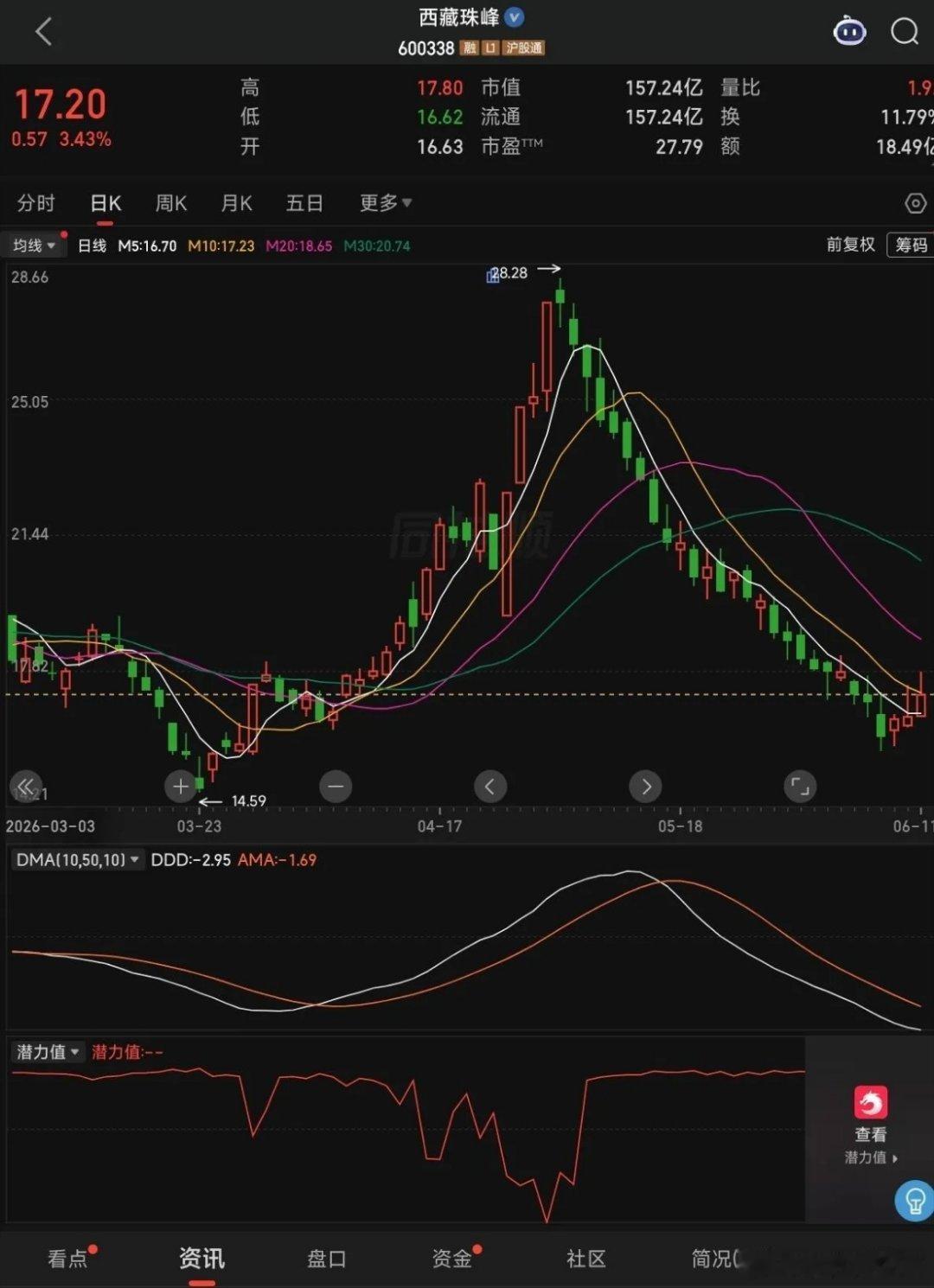
Task: Enter fullscreen chart mode
Action: pyautogui.click(x=800, y=787)
